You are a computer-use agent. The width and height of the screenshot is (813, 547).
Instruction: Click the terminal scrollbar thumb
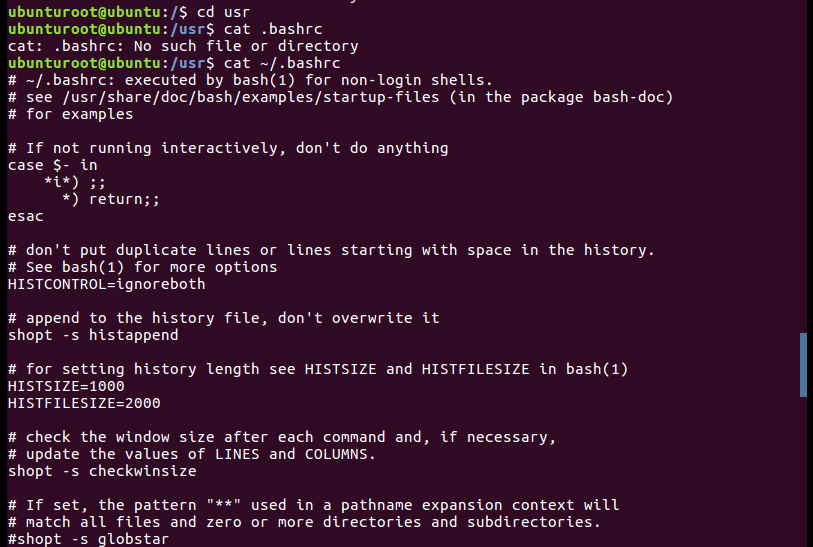click(x=803, y=365)
